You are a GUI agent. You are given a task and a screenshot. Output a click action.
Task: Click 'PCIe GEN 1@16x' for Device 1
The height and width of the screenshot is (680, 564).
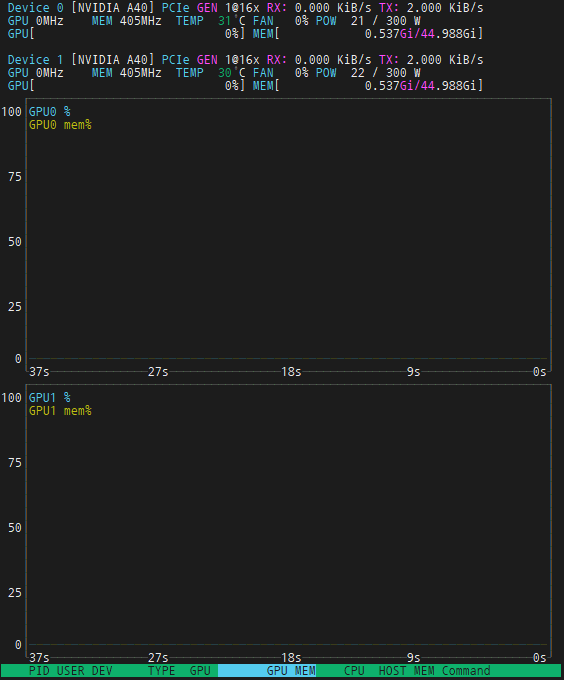[x=211, y=60]
